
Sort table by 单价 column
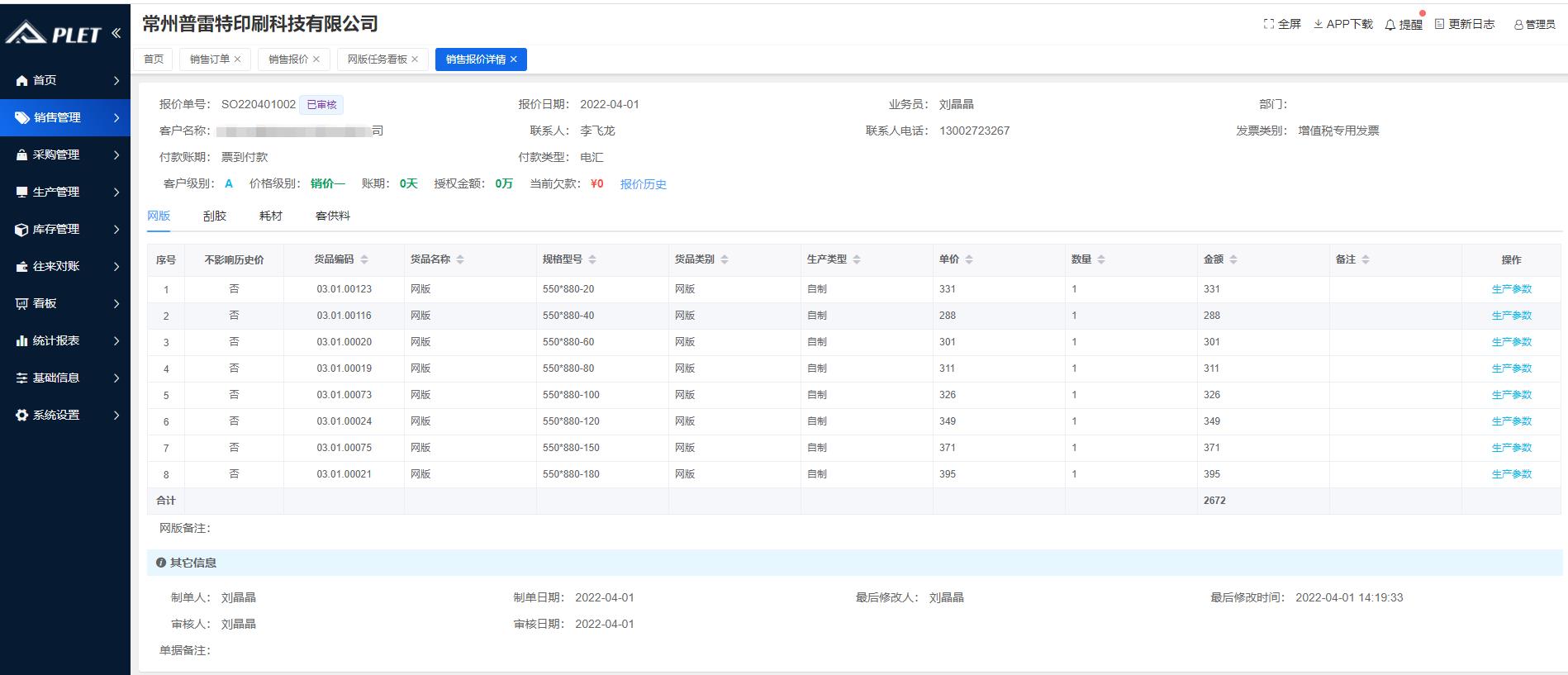tap(969, 259)
